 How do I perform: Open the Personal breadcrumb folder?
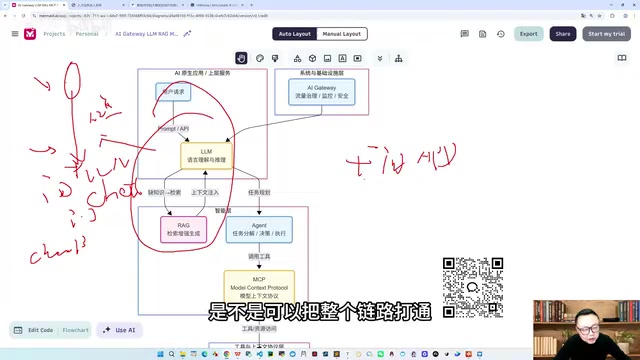pyautogui.click(x=87, y=34)
